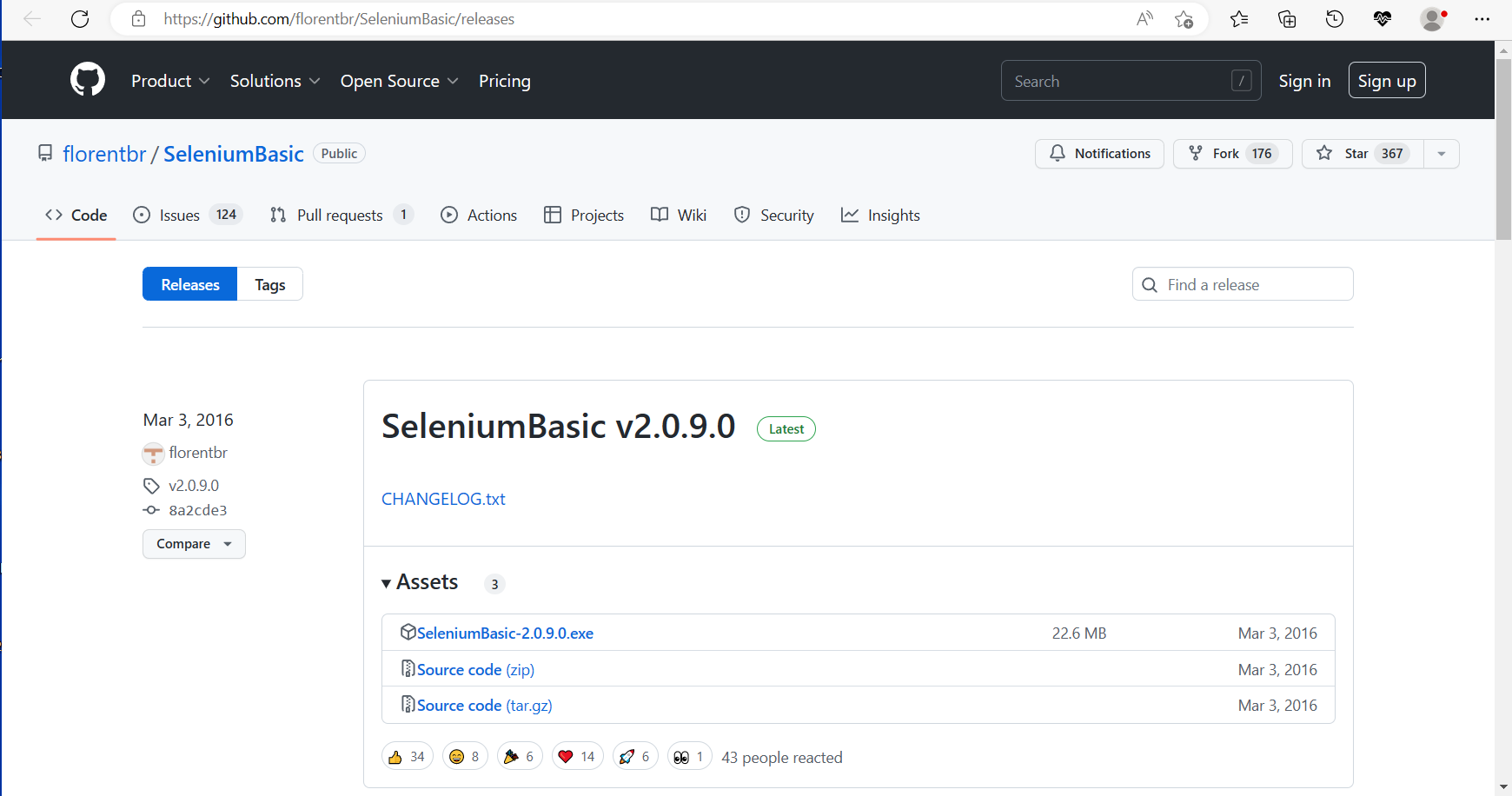Screen dimensions: 1512x796
Task: Click scrollbar down arrow
Action: click(1503, 786)
